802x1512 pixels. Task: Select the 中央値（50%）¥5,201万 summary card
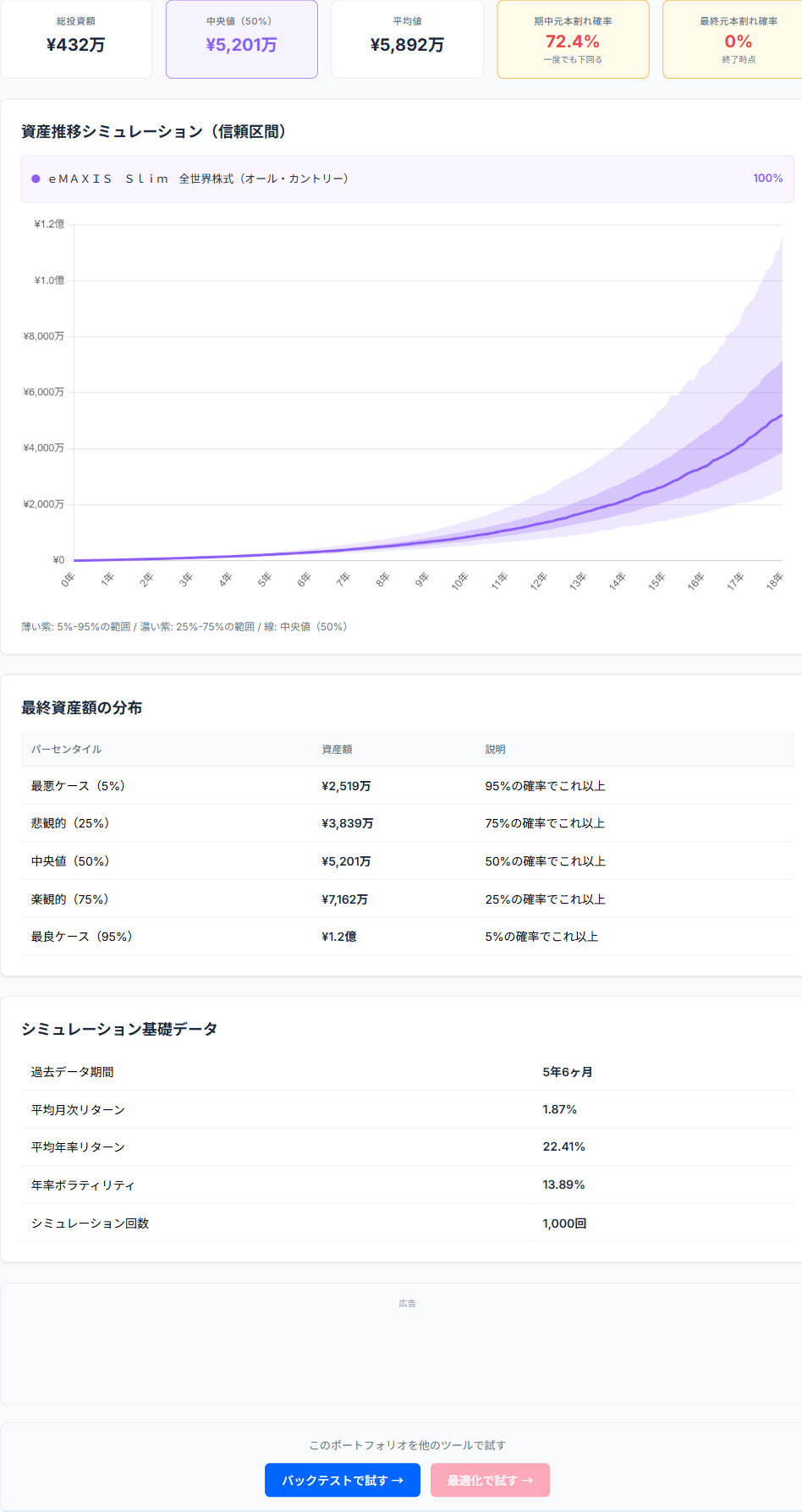pyautogui.click(x=242, y=39)
